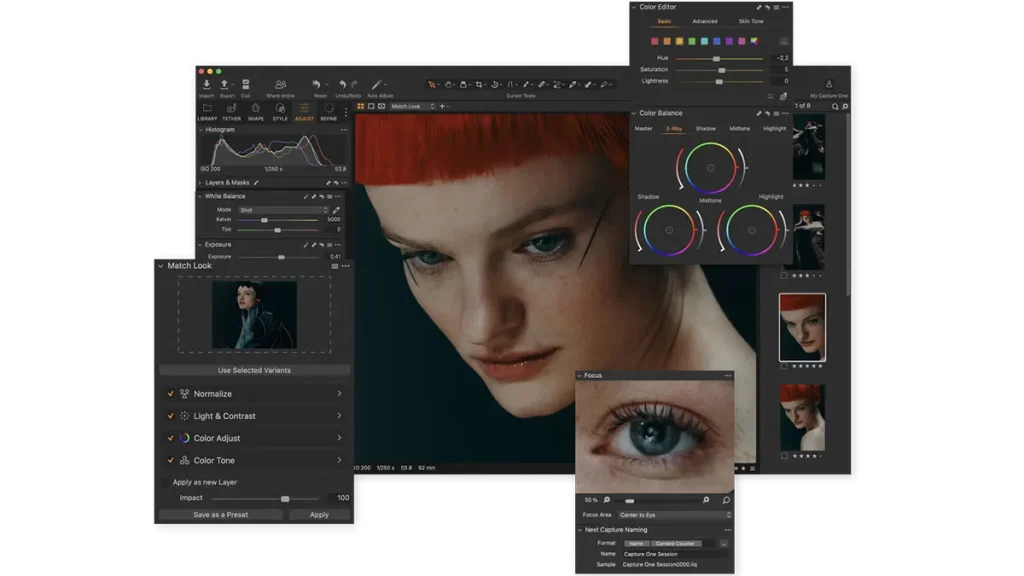The image size is (1024, 576).
Task: Click the Import icon in toolbar
Action: [206, 85]
